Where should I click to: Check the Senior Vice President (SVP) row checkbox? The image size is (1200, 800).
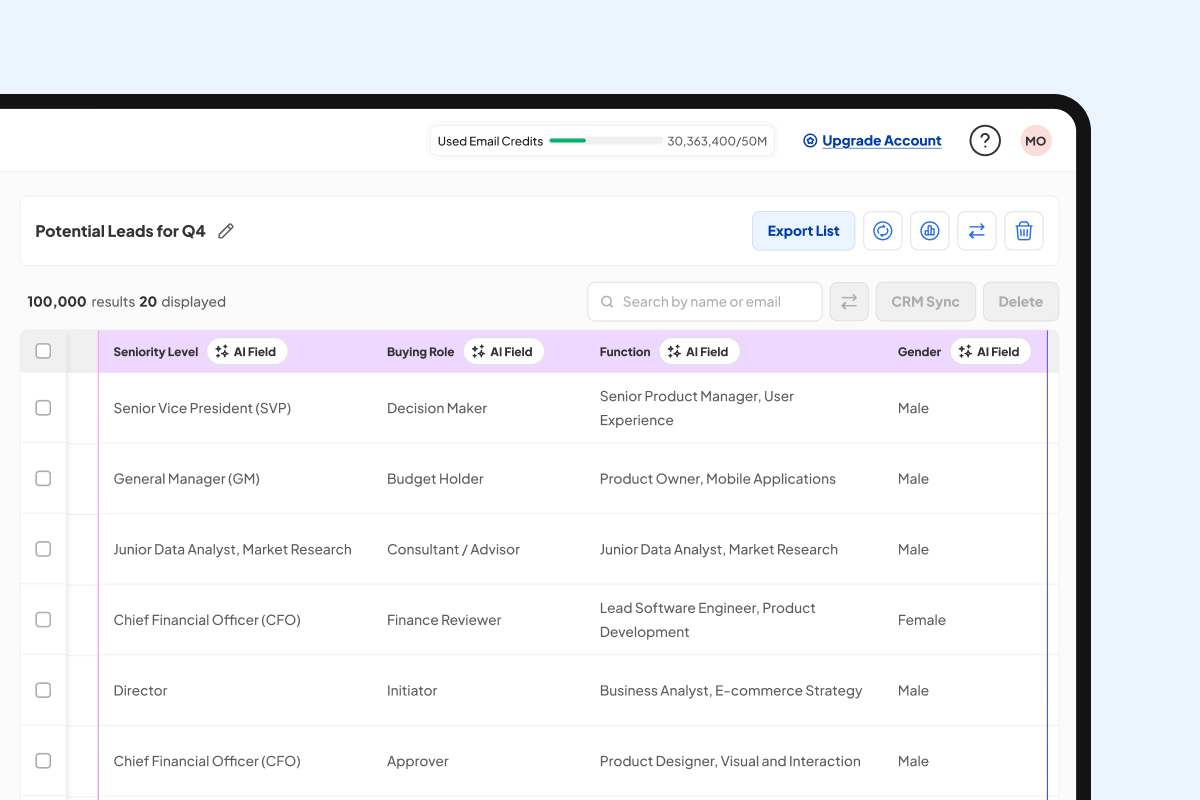point(43,408)
